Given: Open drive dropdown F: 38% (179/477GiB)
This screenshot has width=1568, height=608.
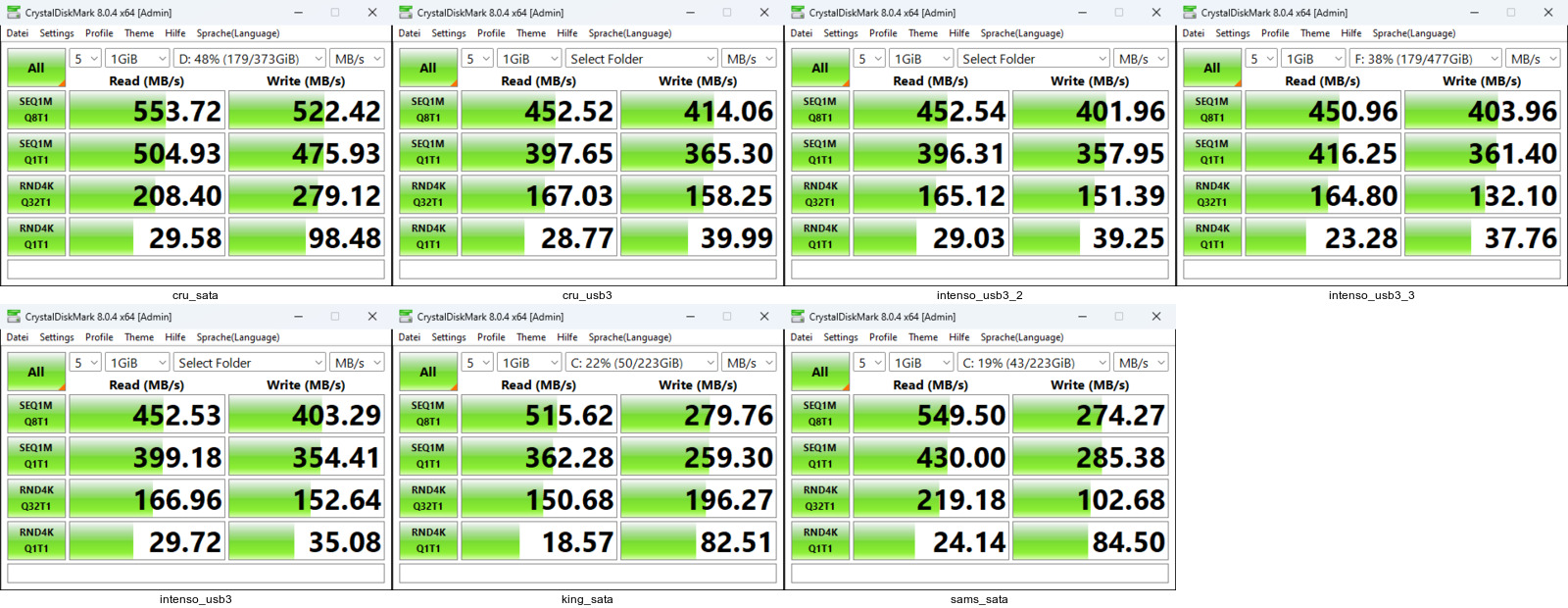Looking at the screenshot, I should [x=1425, y=59].
